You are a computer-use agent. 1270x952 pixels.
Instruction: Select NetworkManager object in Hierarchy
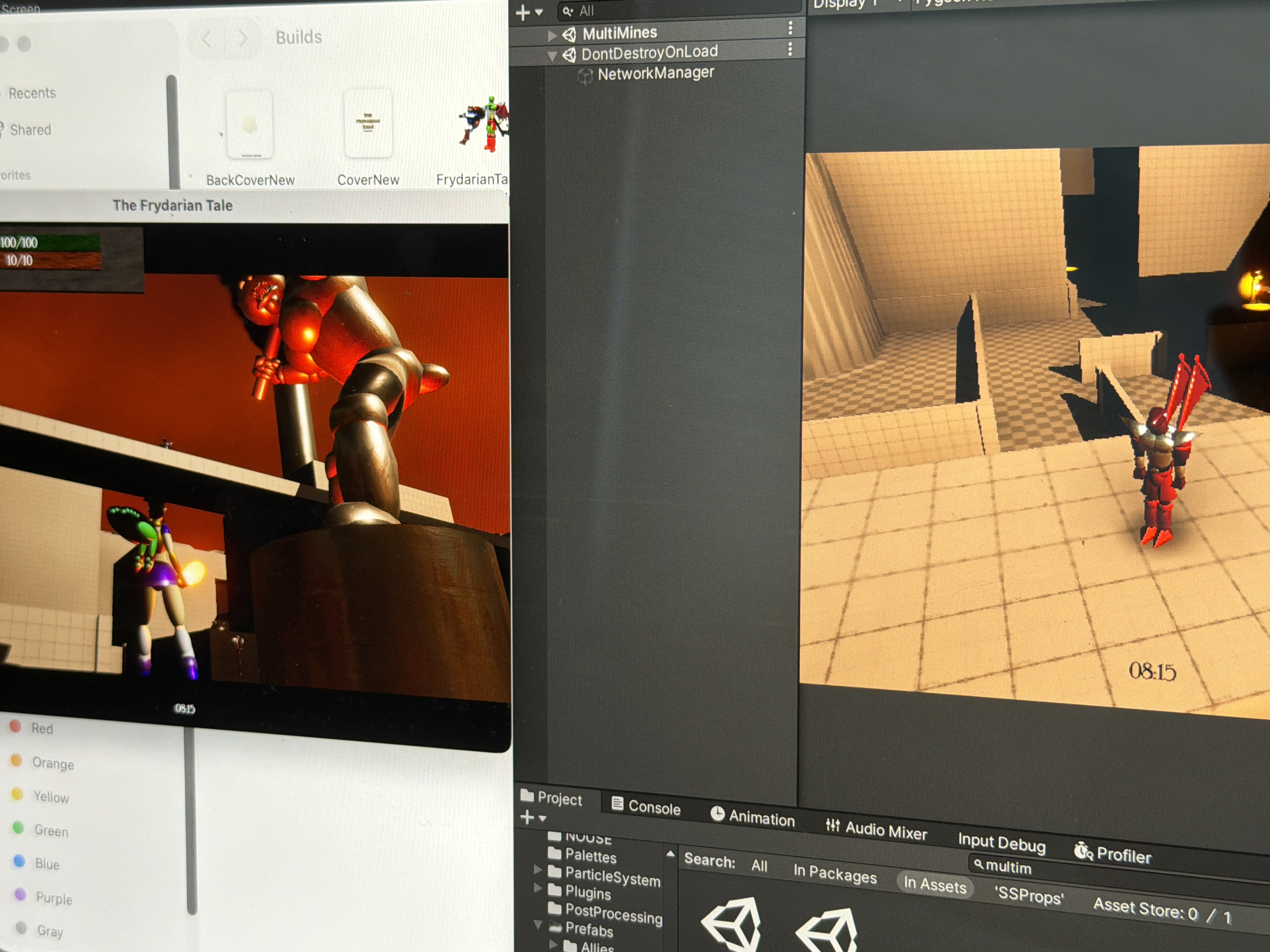[x=656, y=73]
